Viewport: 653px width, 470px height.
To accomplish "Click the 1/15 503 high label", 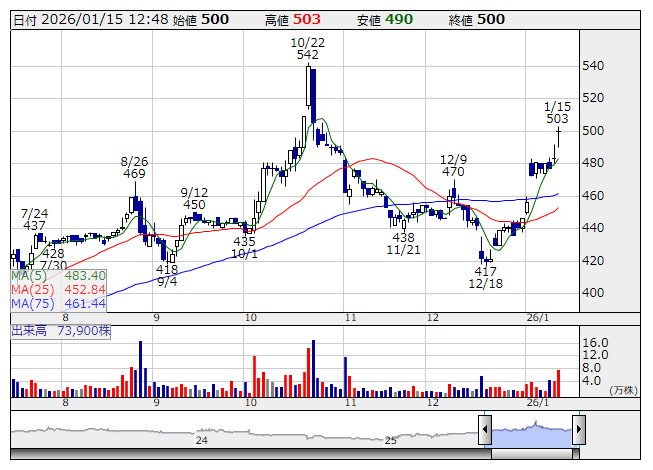I will pyautogui.click(x=557, y=112).
